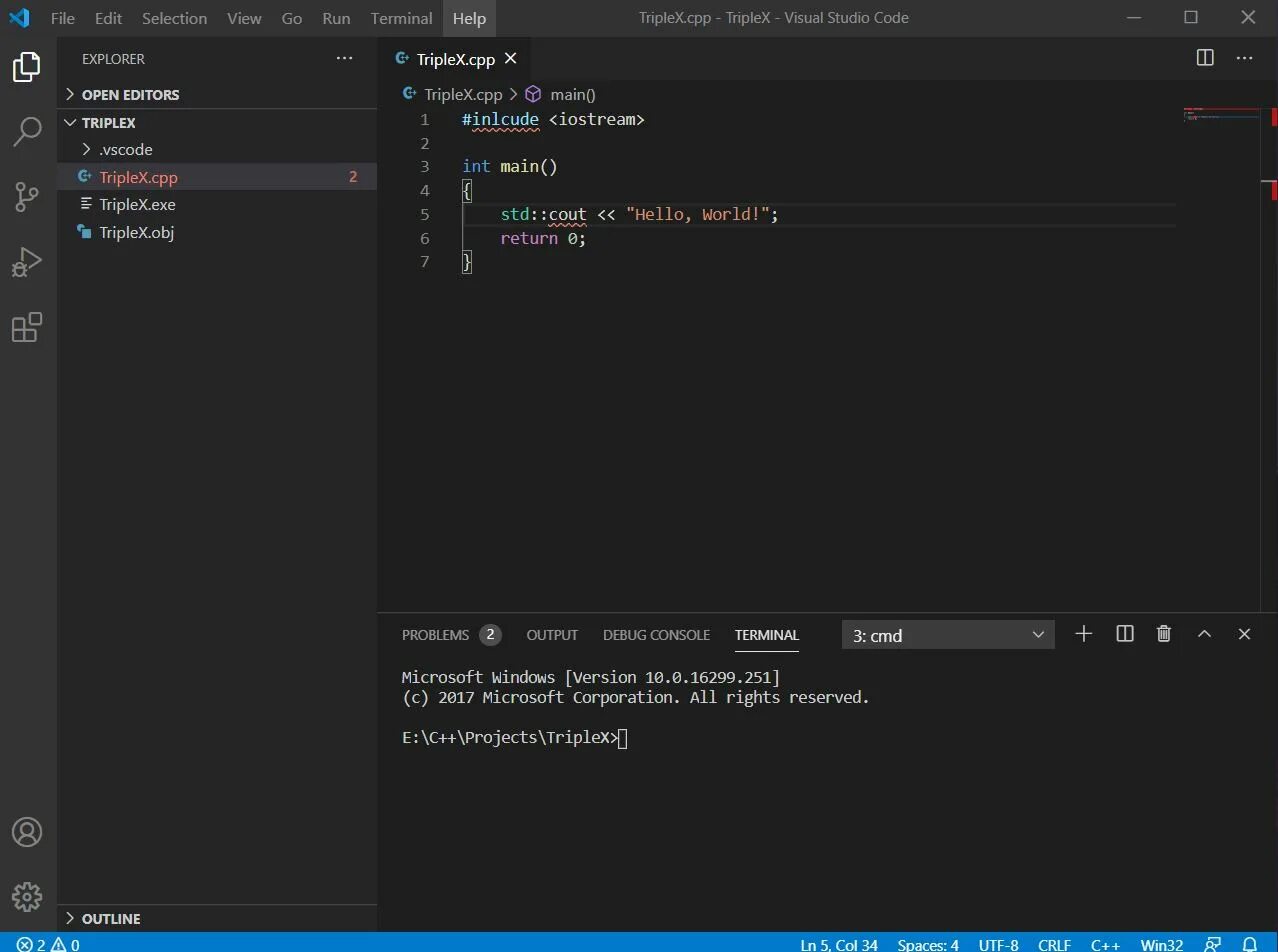Open the Run menu
The height and width of the screenshot is (952, 1278).
pos(336,18)
